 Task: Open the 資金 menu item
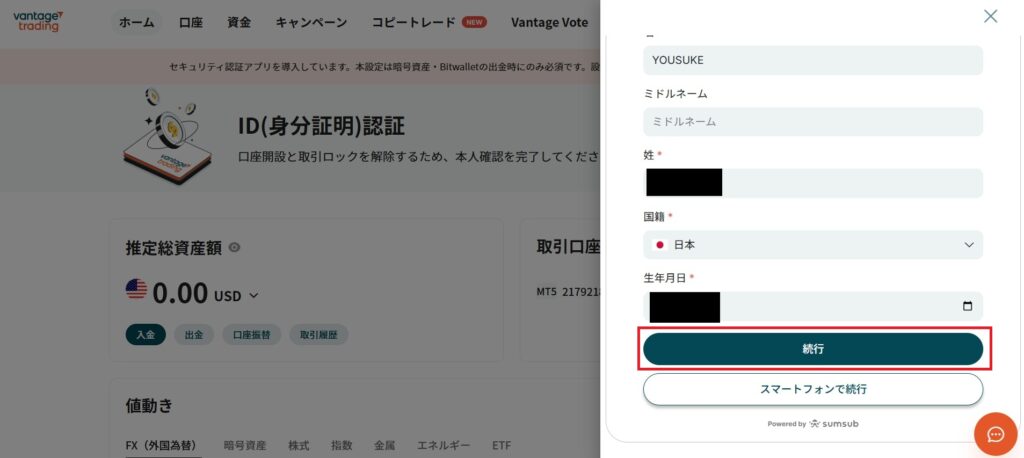click(x=239, y=22)
